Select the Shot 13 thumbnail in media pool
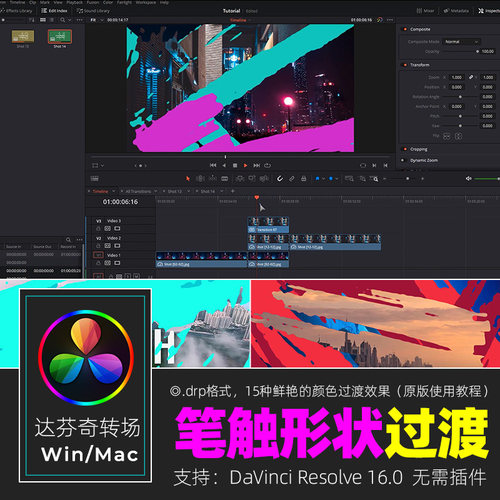500x500 pixels. pyautogui.click(x=23, y=37)
